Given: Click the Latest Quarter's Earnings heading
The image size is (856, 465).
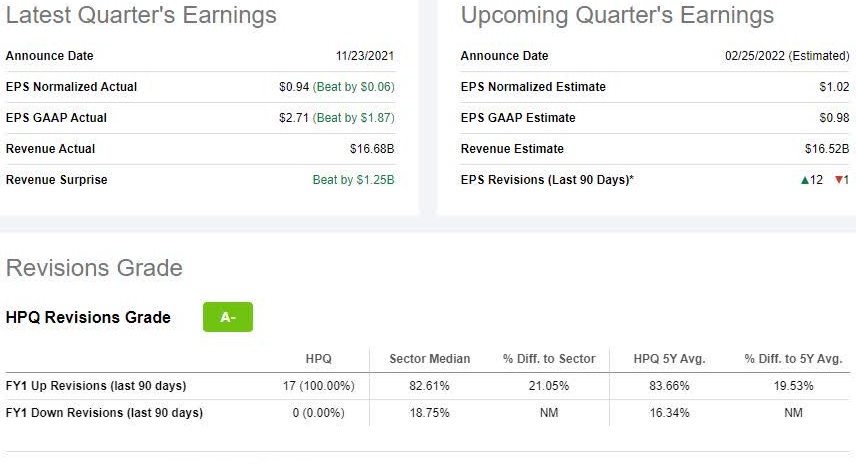Looking at the screenshot, I should point(141,16).
